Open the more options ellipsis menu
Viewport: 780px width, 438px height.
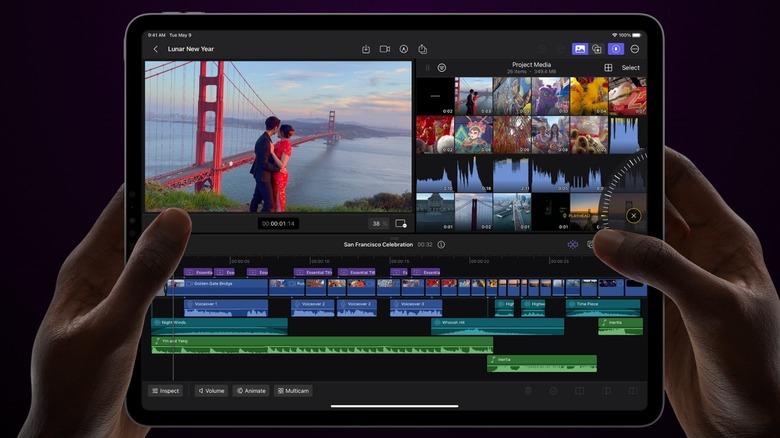(634, 49)
